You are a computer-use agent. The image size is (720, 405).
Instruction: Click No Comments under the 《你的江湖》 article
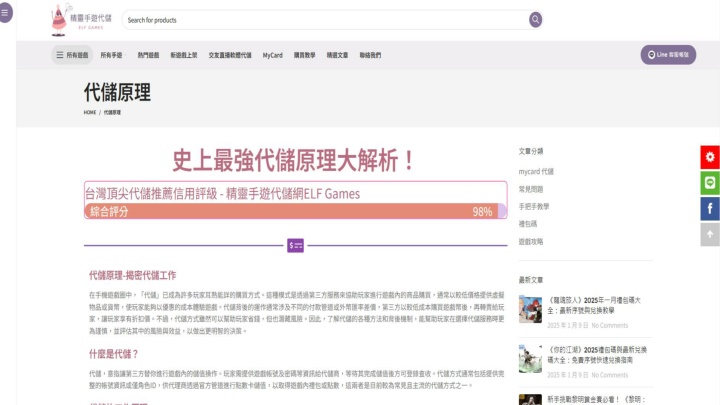pyautogui.click(x=609, y=375)
